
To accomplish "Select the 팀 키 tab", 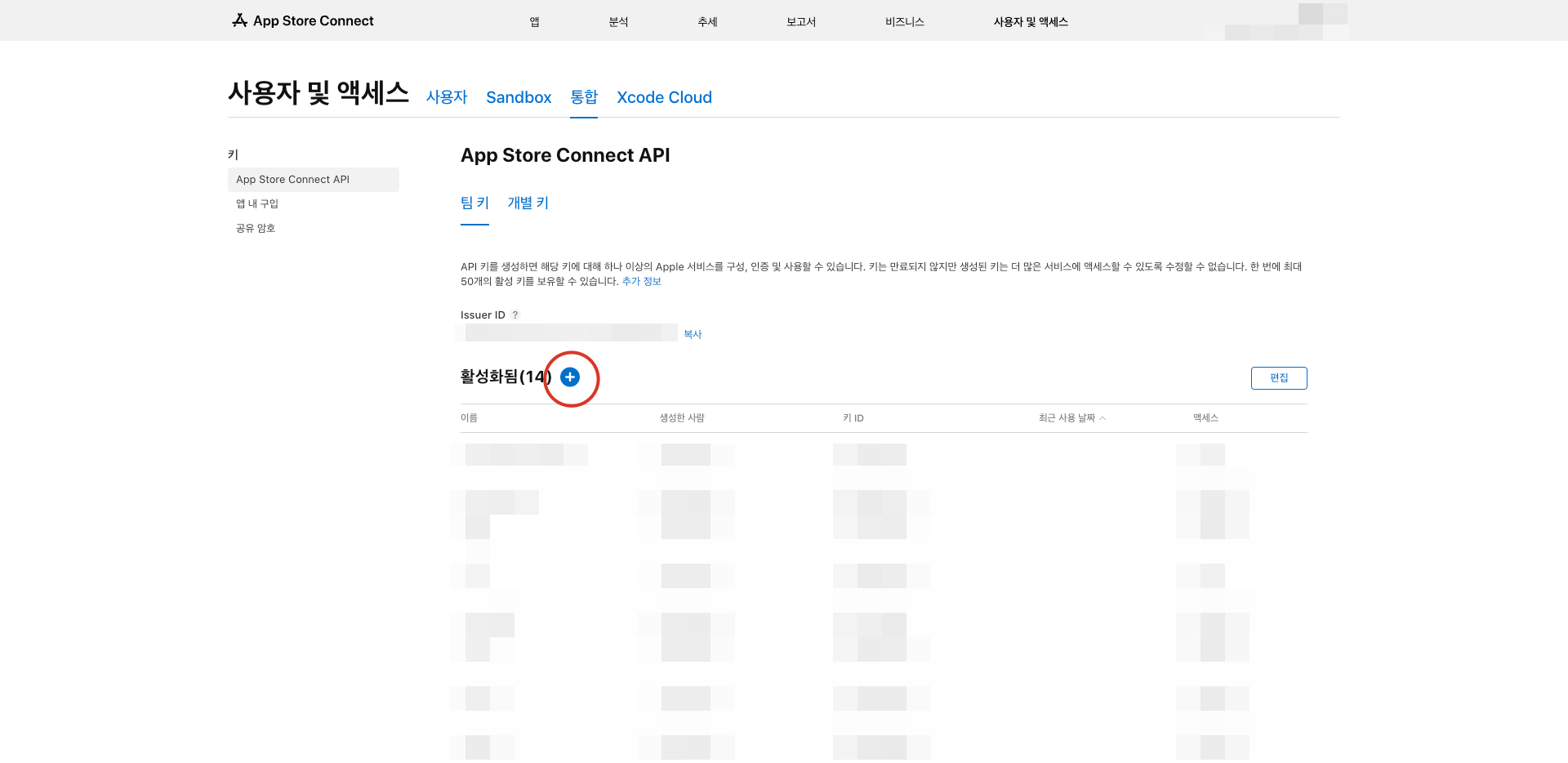I will click(474, 203).
